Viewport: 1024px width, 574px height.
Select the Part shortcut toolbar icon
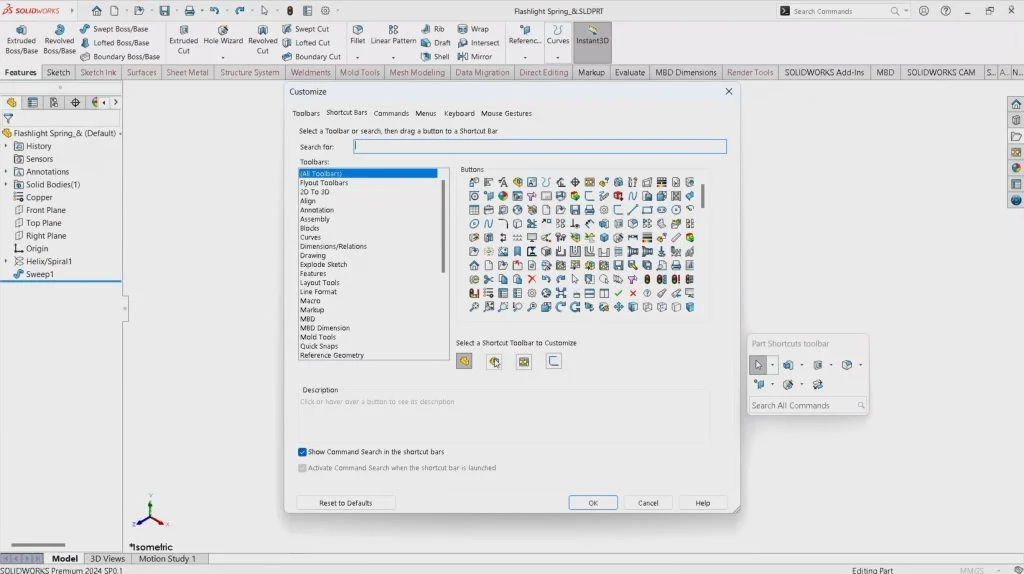(x=464, y=362)
